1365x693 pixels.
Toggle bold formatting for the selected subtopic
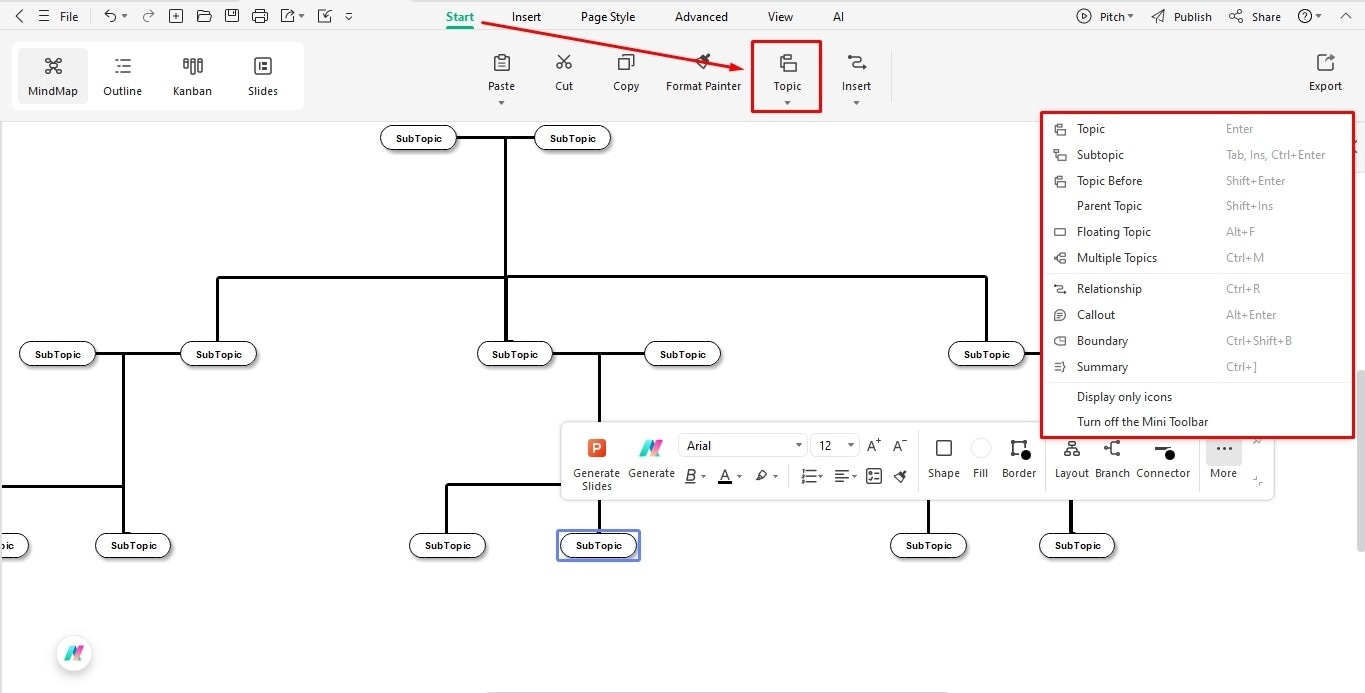pos(691,476)
